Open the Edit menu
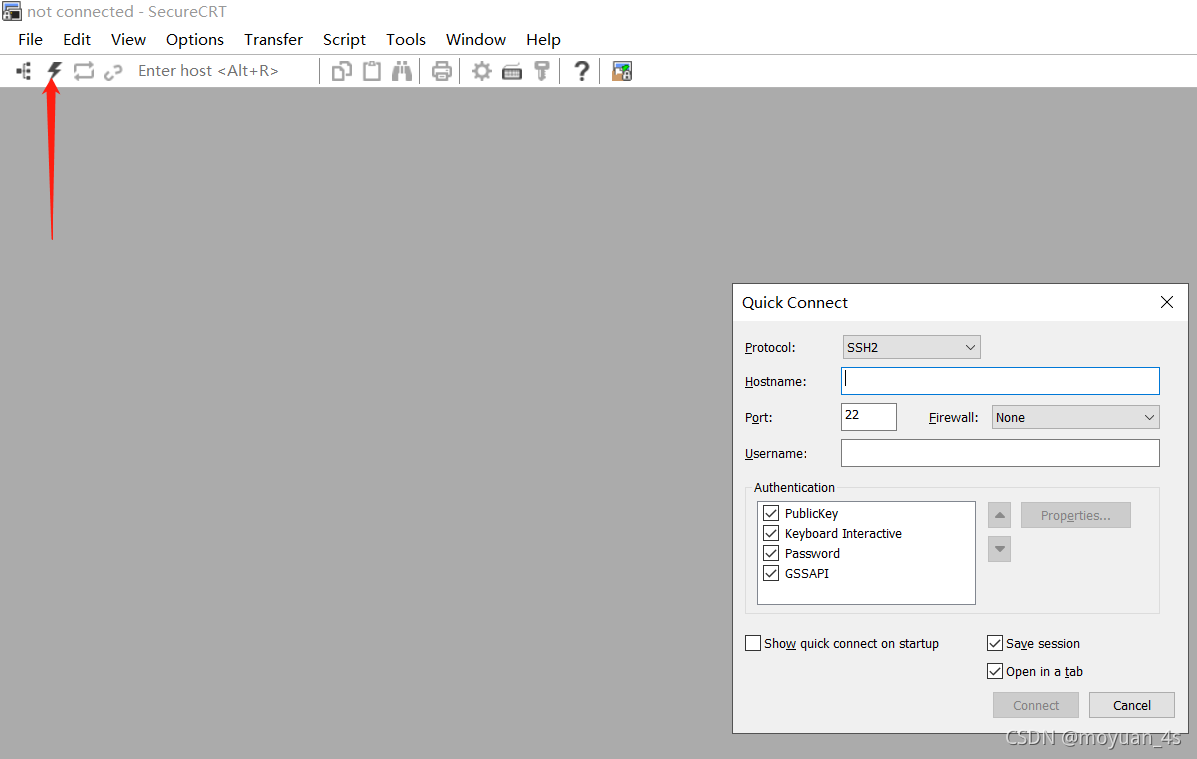The width and height of the screenshot is (1197, 759). [x=76, y=40]
